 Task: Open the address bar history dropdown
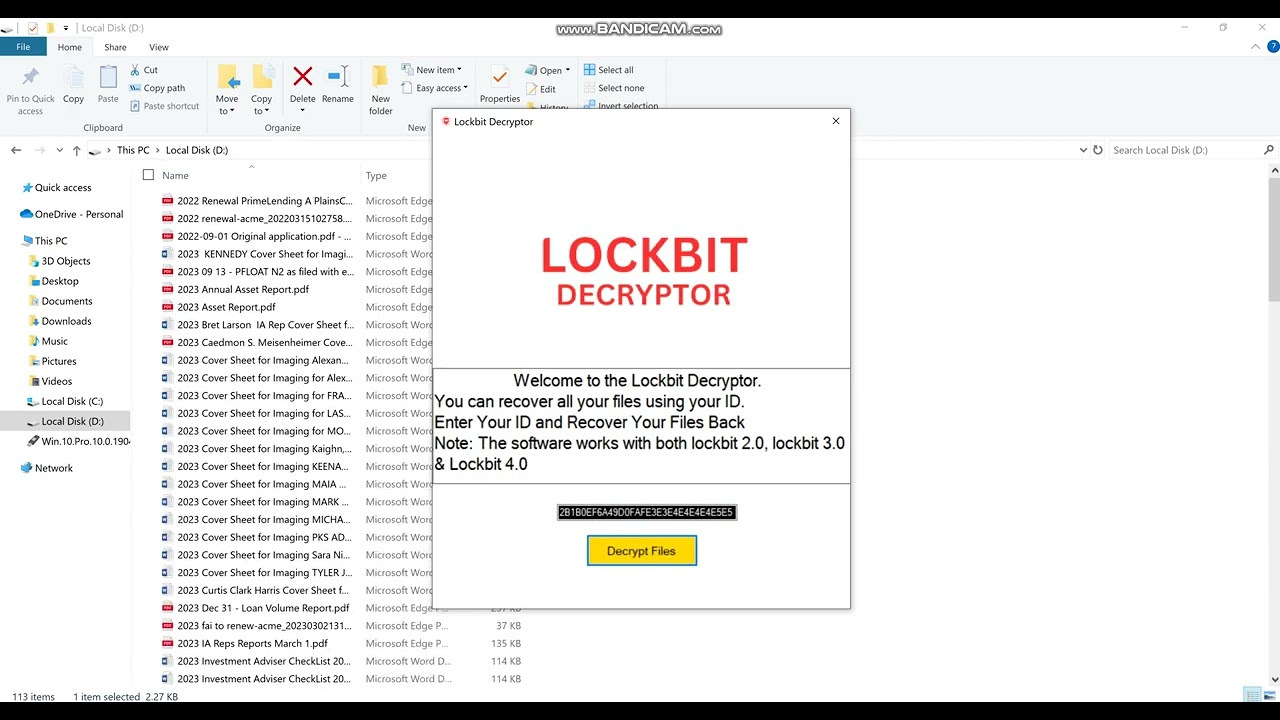[x=1083, y=150]
